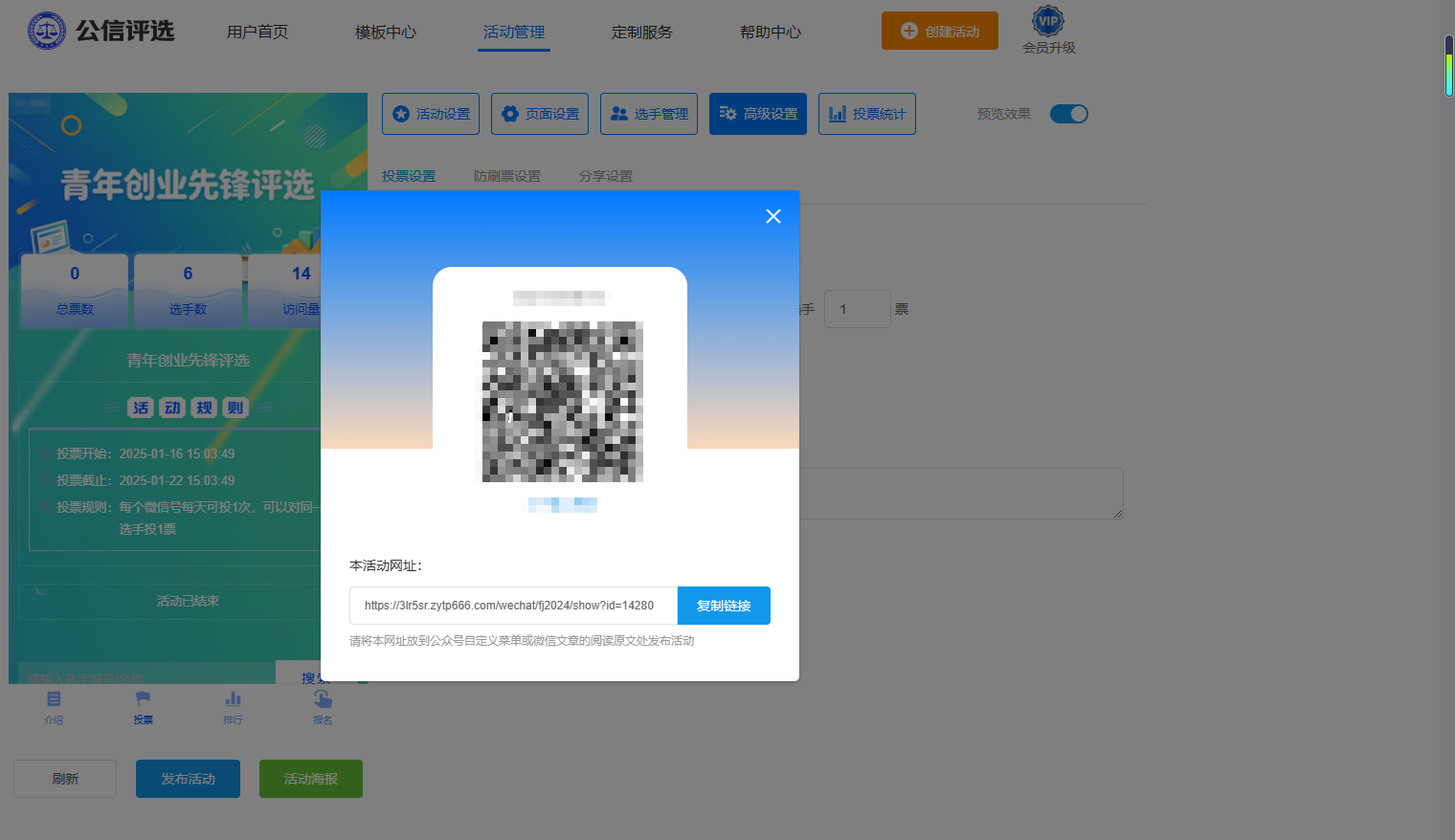Click the large text area behind dialog
Screen dimensions: 1455x840
coord(961,494)
